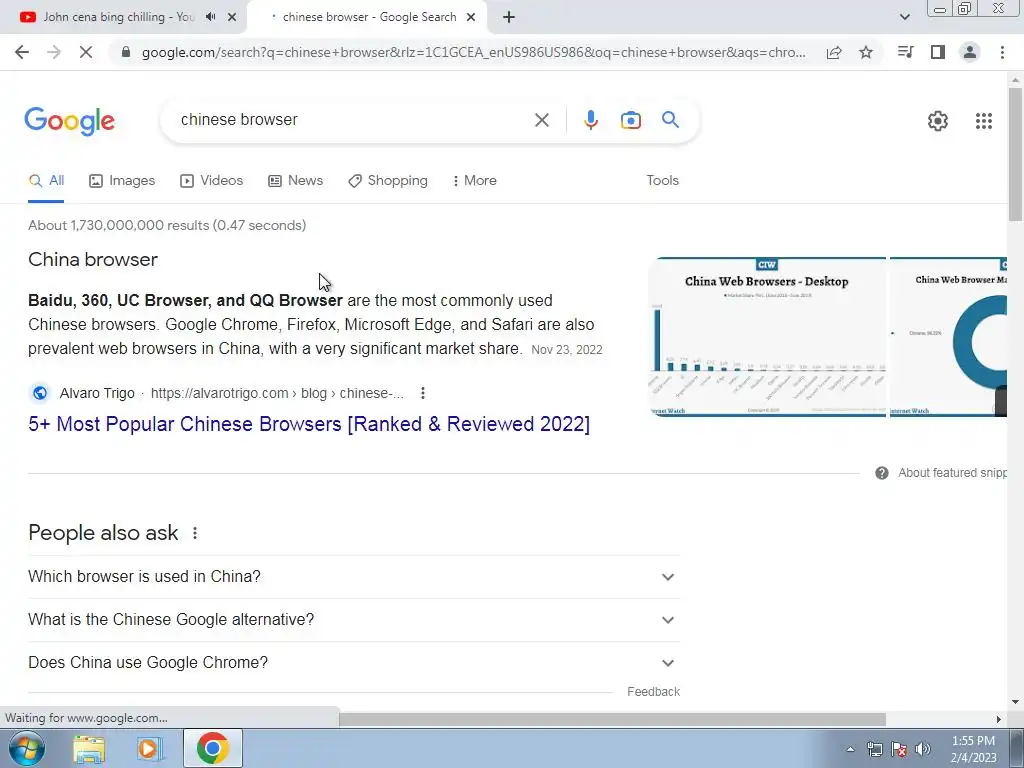Click the horizontal scrollbar thumb
The image size is (1024, 768).
click(612, 719)
